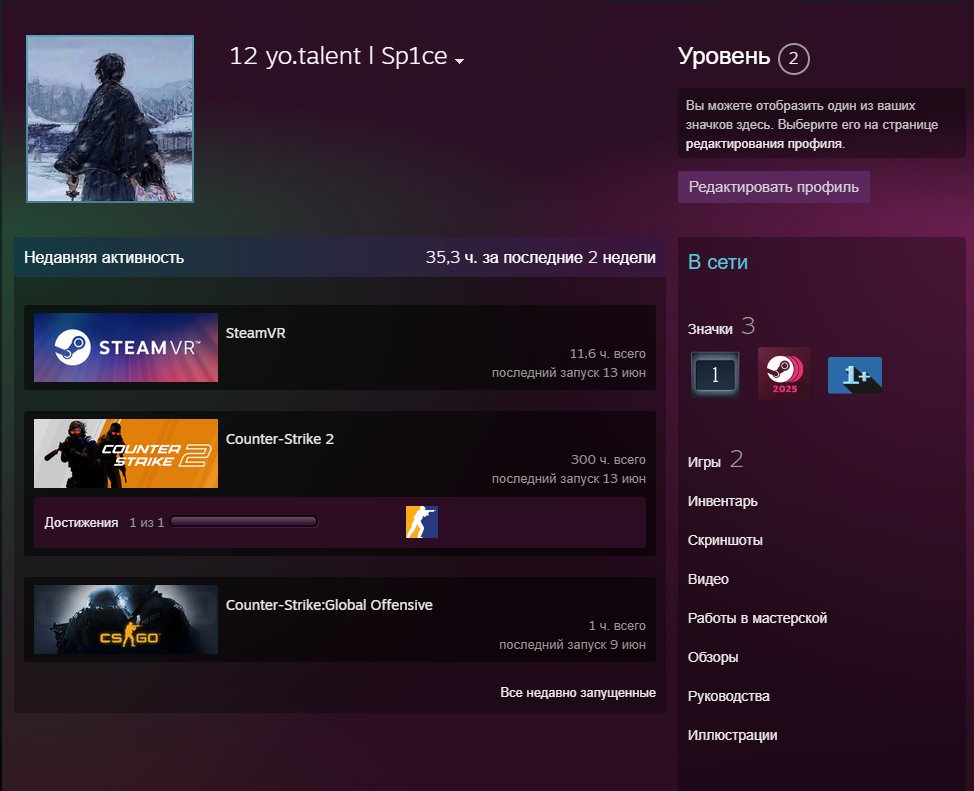Open the Руководства link
Viewport: 974px width, 791px height.
729,696
